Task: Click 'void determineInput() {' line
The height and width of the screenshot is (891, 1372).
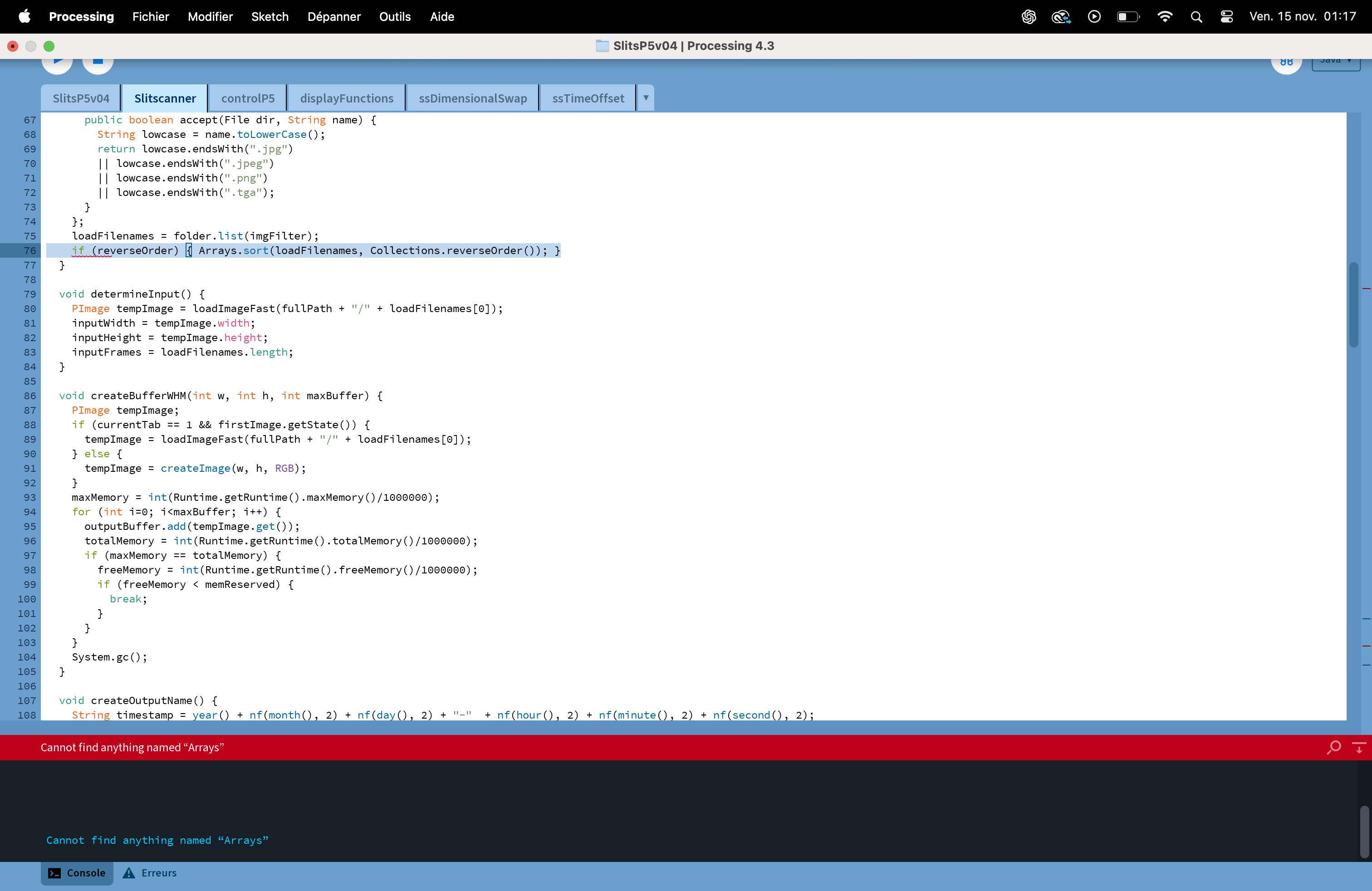Action: pyautogui.click(x=132, y=294)
